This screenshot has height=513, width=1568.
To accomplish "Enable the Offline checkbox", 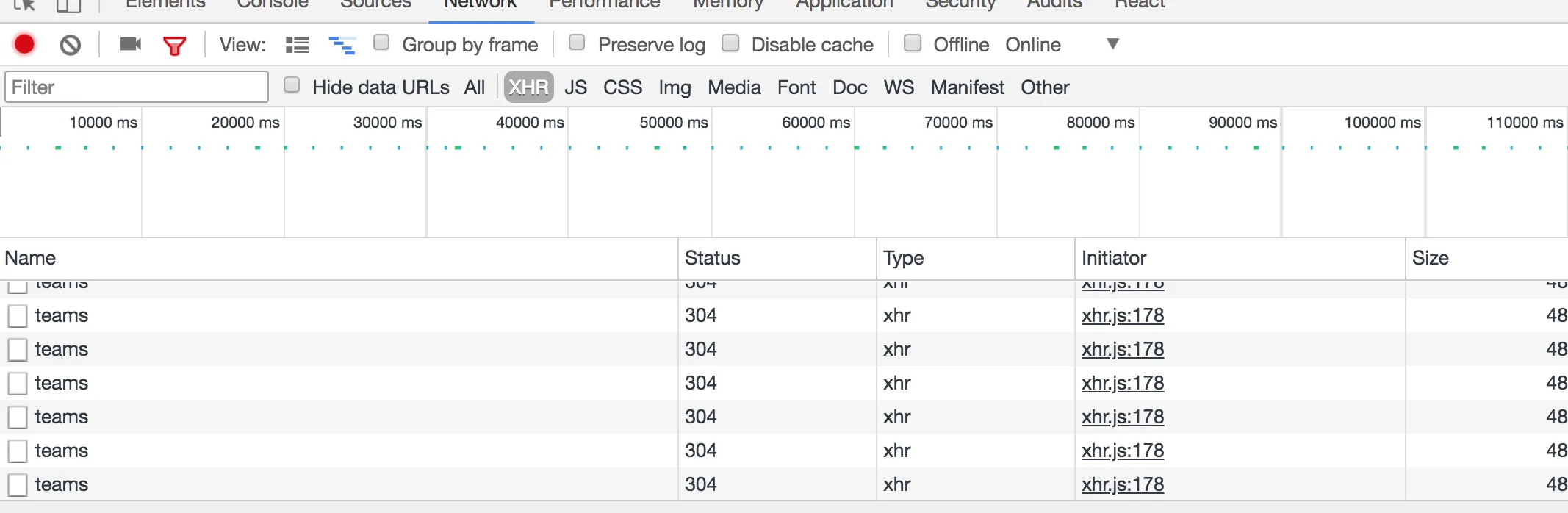I will 913,43.
